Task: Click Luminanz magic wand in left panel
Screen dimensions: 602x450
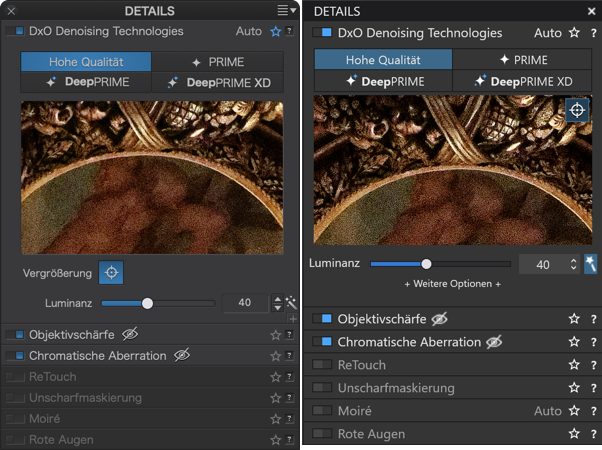Action: [x=291, y=303]
